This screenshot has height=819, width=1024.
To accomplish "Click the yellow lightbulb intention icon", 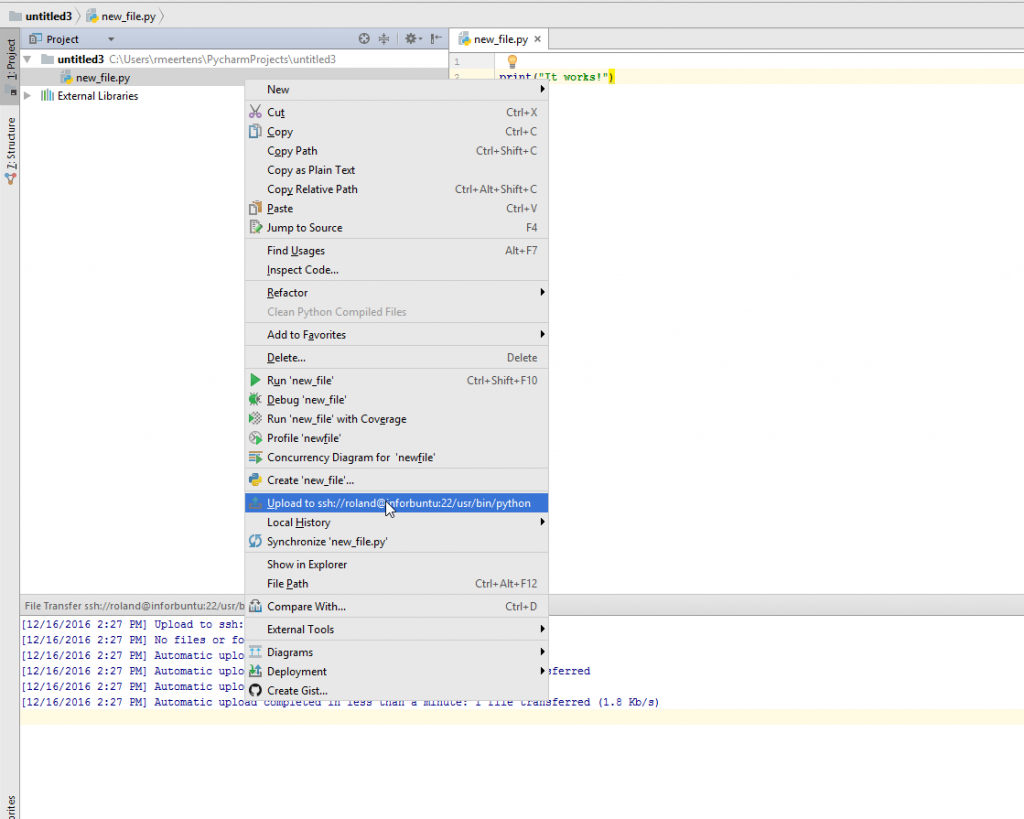I will [512, 62].
